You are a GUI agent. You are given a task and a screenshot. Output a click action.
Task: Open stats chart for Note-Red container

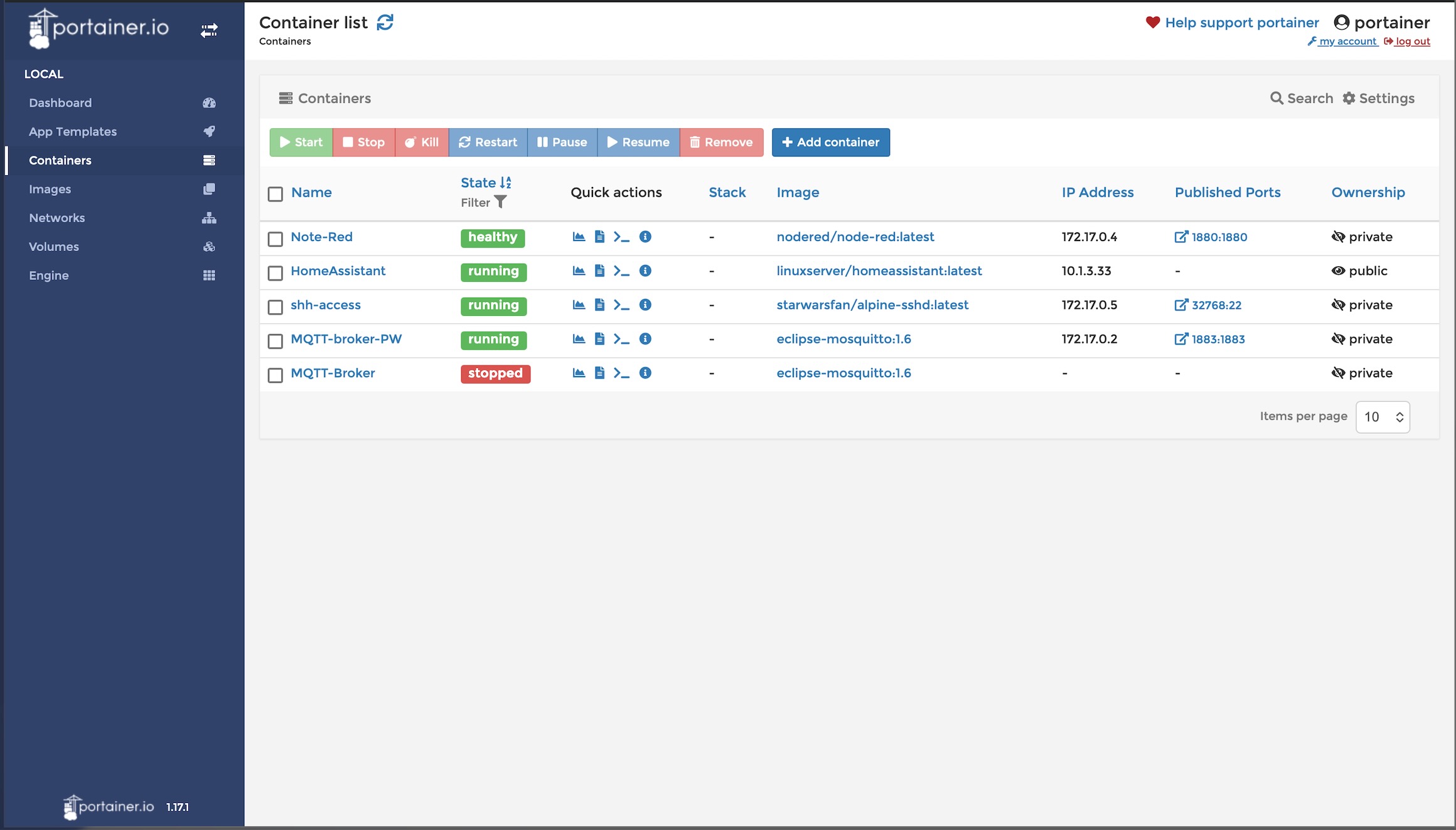(579, 237)
